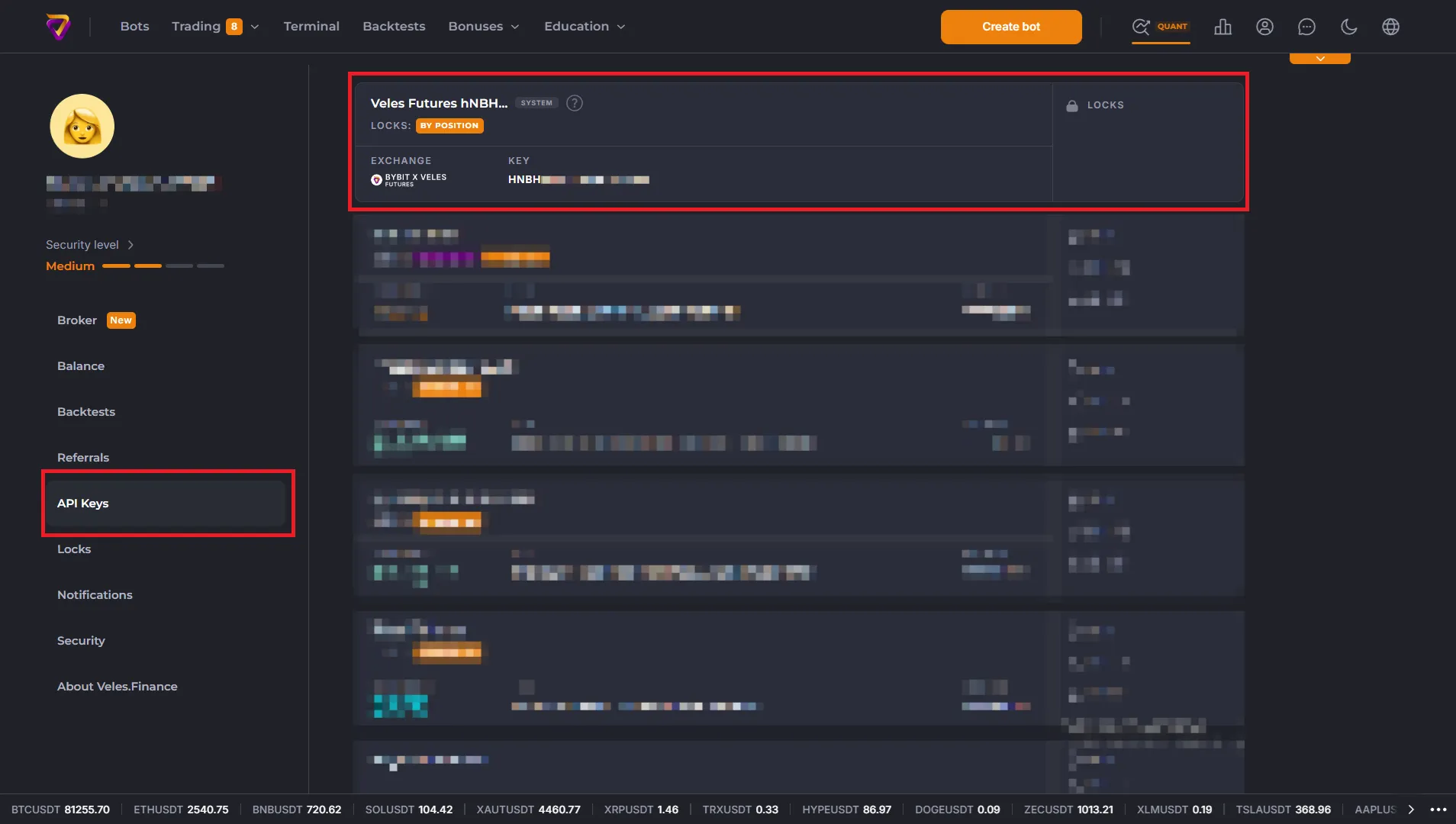1456x824 pixels.
Task: Open Backtests in the sidebar
Action: 86,412
